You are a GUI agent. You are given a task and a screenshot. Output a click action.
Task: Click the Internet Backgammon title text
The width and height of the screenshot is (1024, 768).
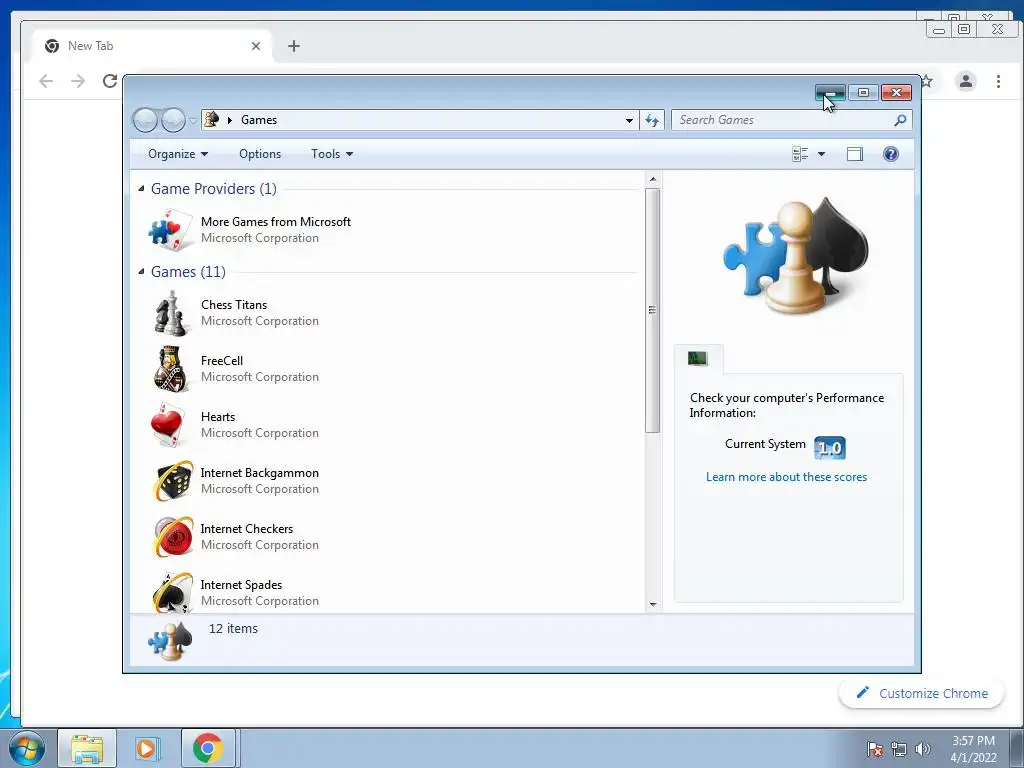259,473
